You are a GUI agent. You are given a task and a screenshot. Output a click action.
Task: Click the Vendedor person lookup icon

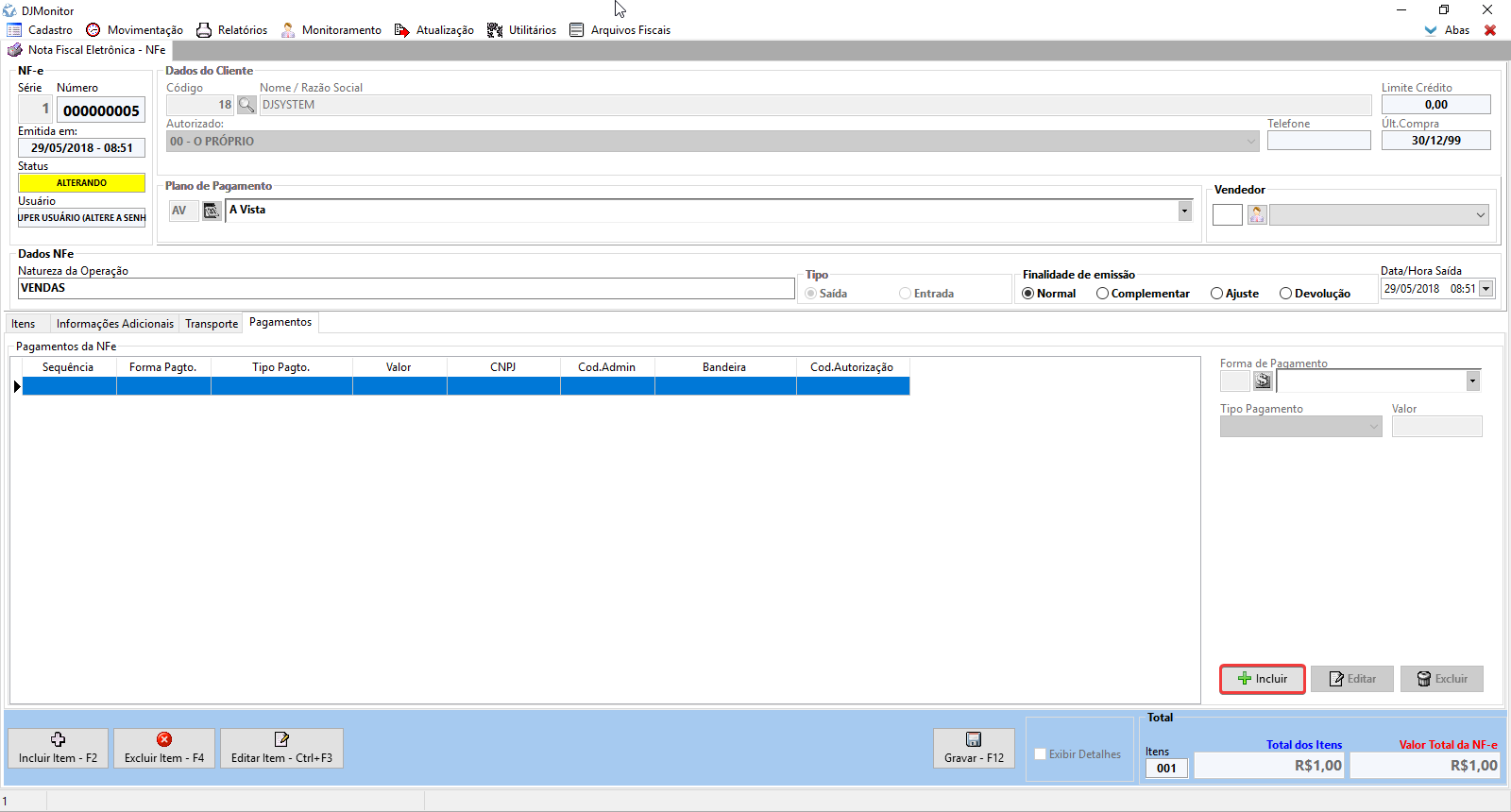(1257, 215)
